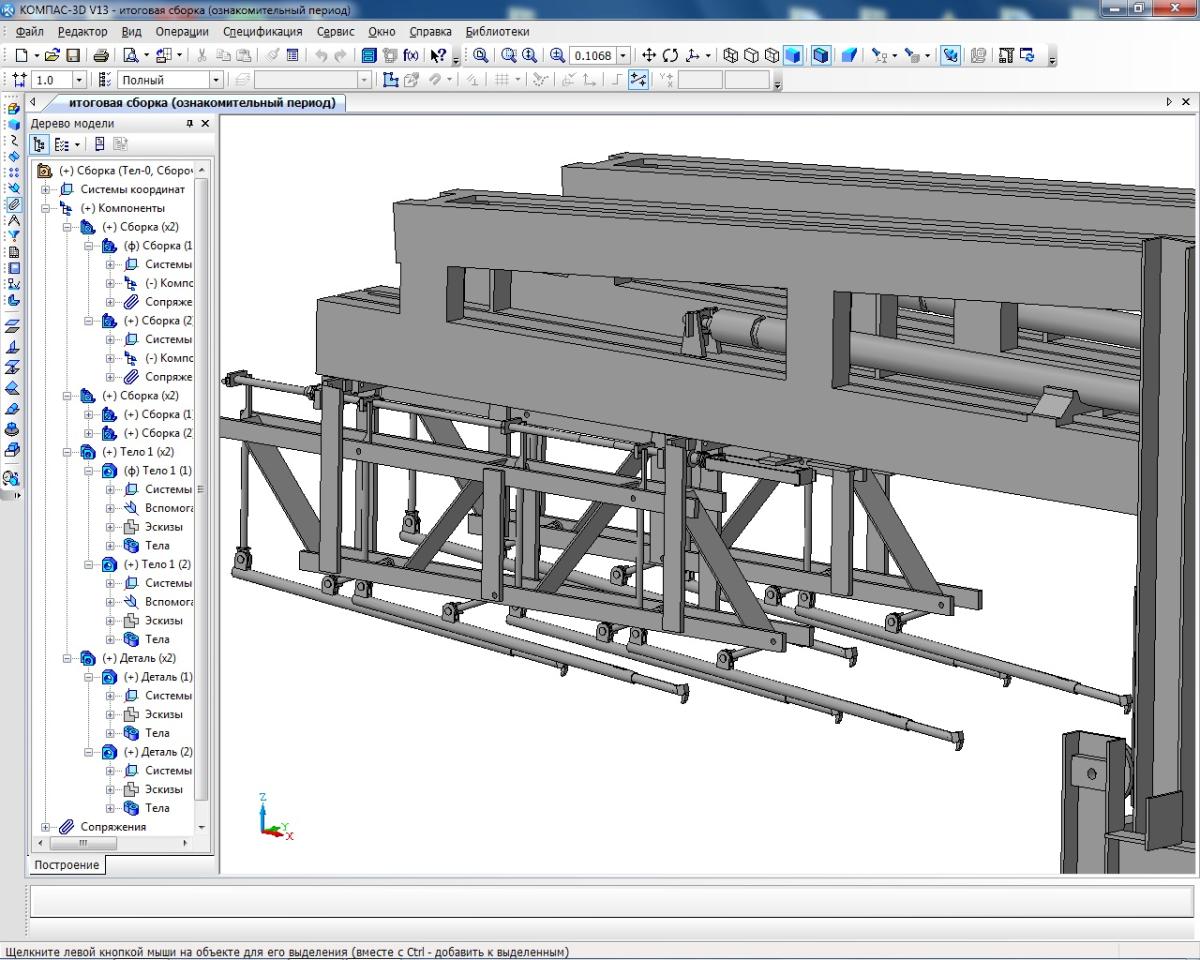Collapse the Компоненты tree node
Screen dimensions: 1200x960
46,208
